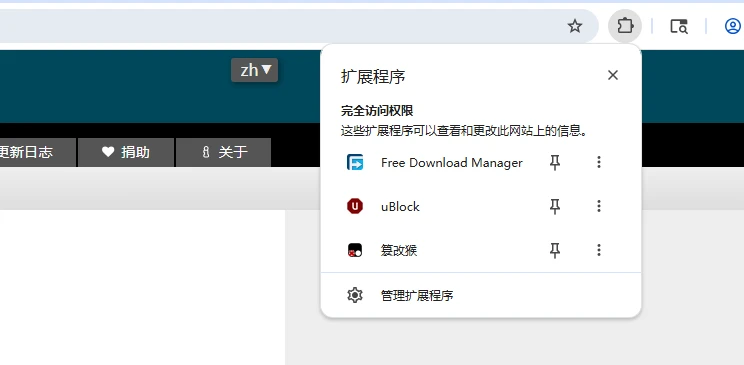The image size is (744, 365).
Task: Click the 完全访问权限 heading
Action: (377, 111)
